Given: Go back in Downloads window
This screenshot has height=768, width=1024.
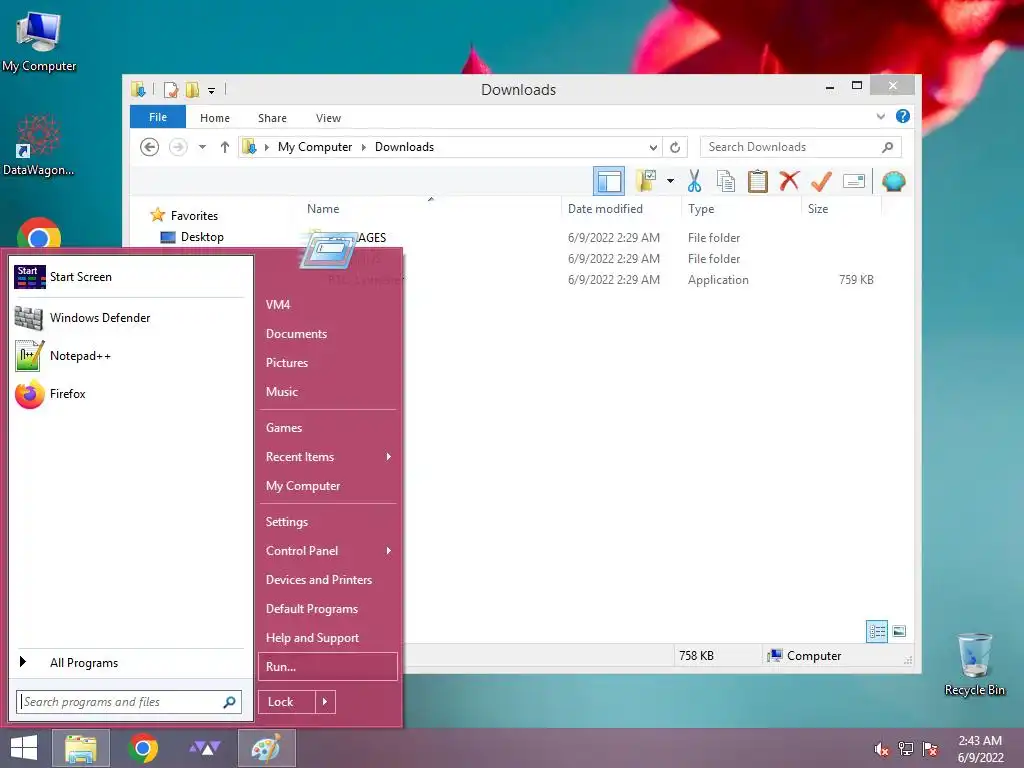Looking at the screenshot, I should tap(150, 147).
